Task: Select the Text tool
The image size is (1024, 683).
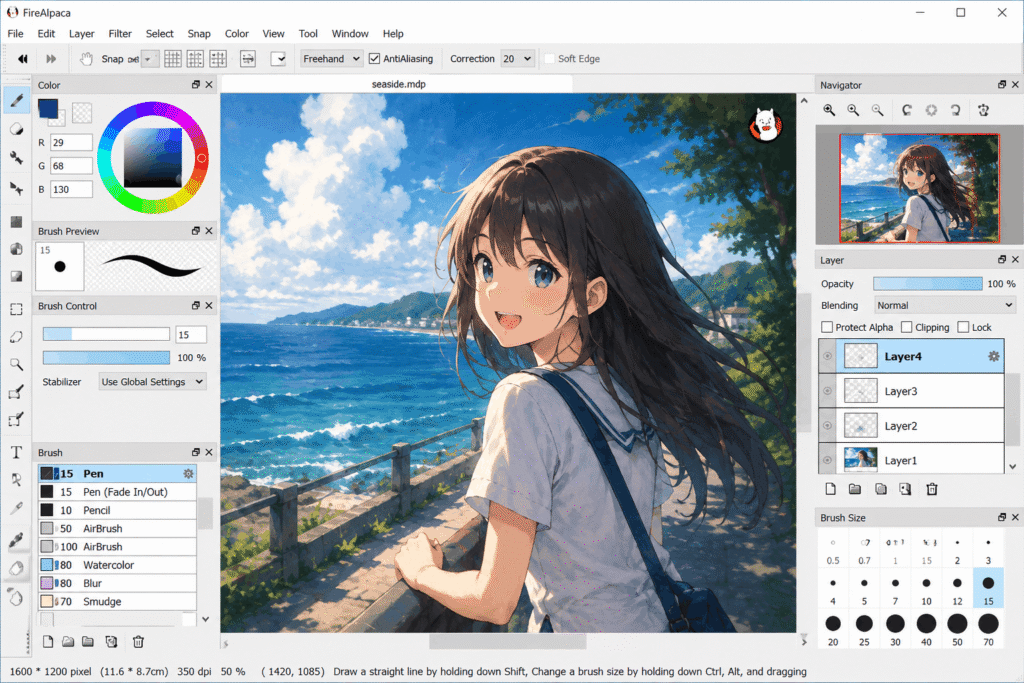Action: click(x=16, y=452)
